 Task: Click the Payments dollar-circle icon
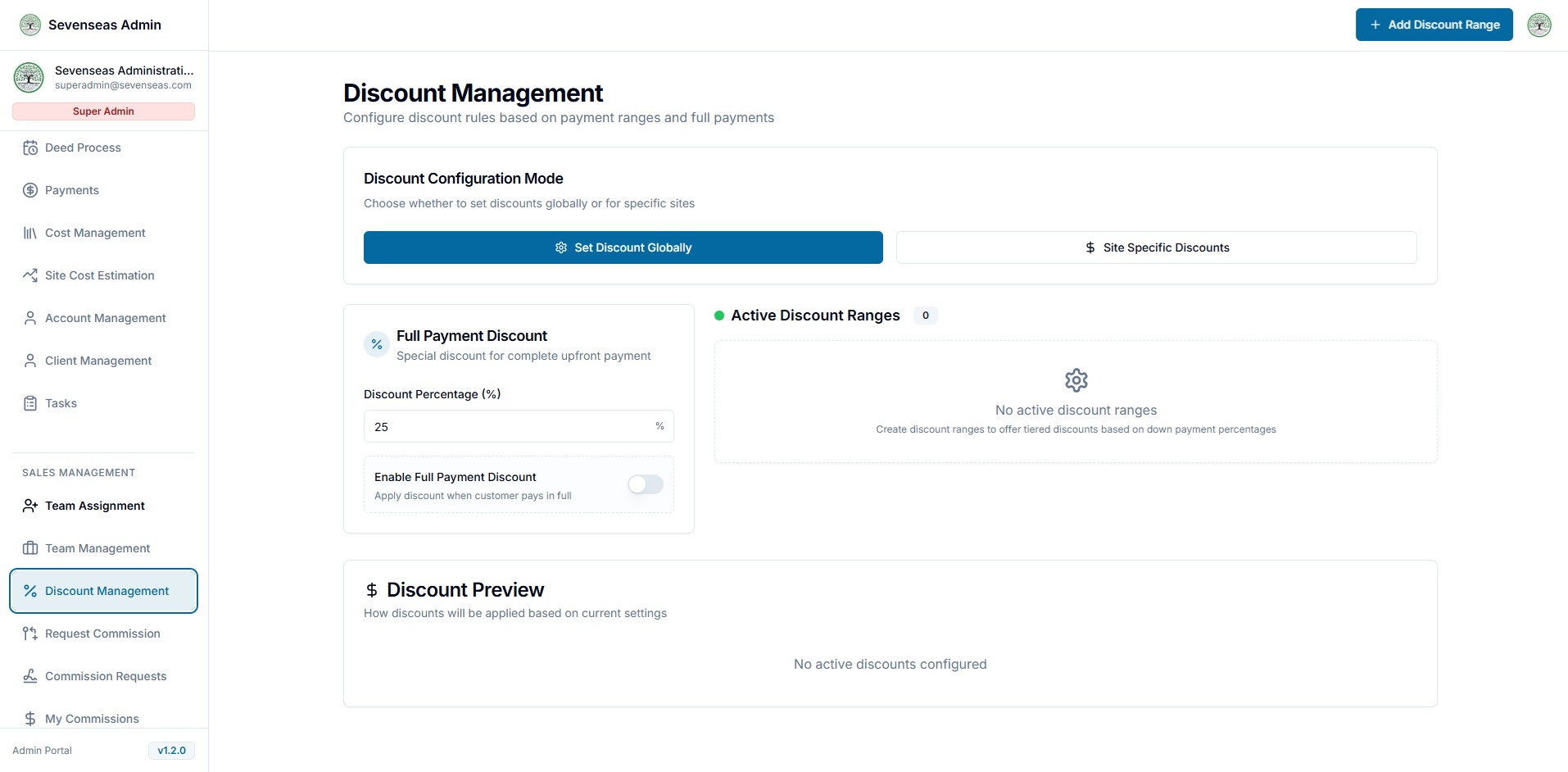30,190
